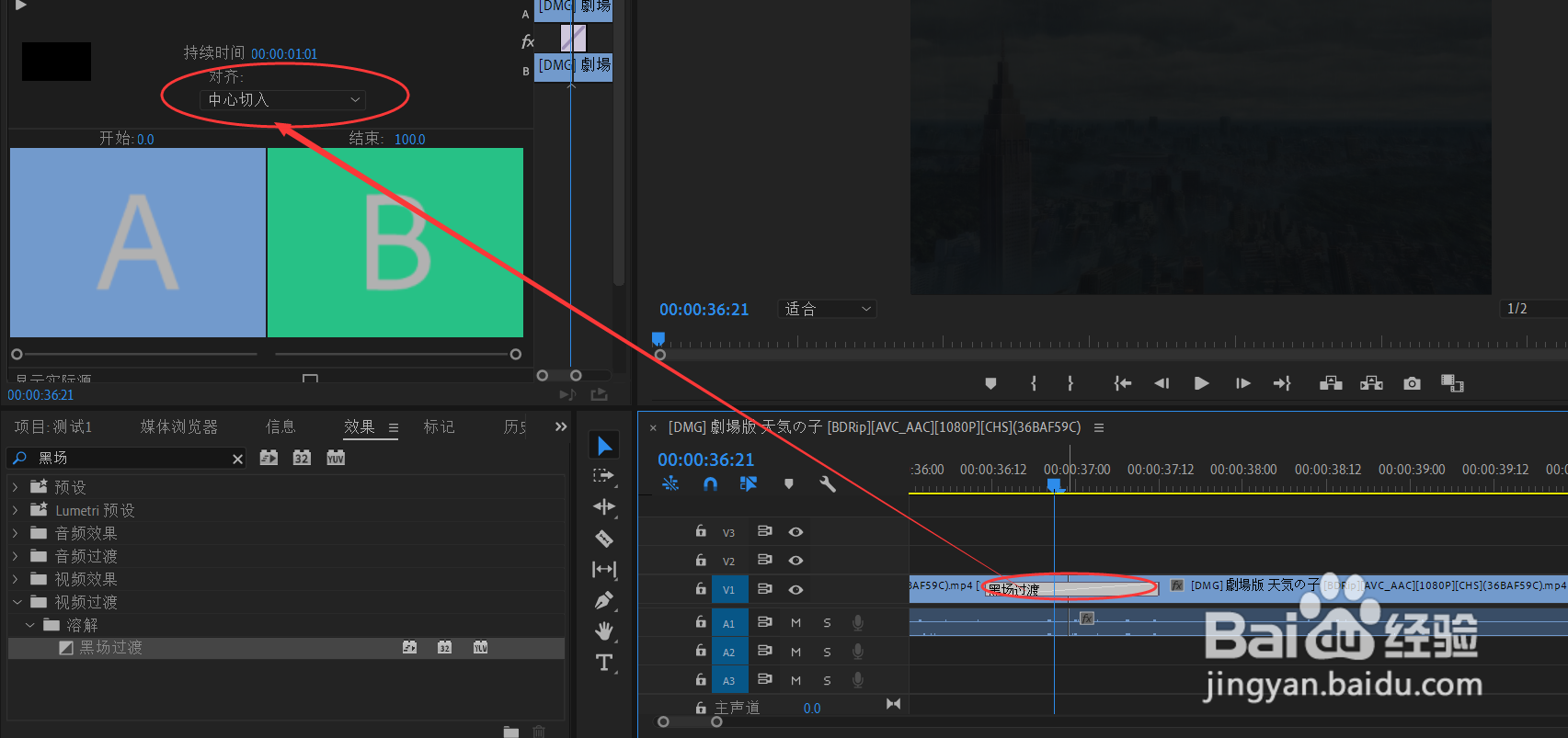Open 效果 panel menu icon
Image resolution: width=1568 pixels, height=738 pixels.
click(x=394, y=427)
